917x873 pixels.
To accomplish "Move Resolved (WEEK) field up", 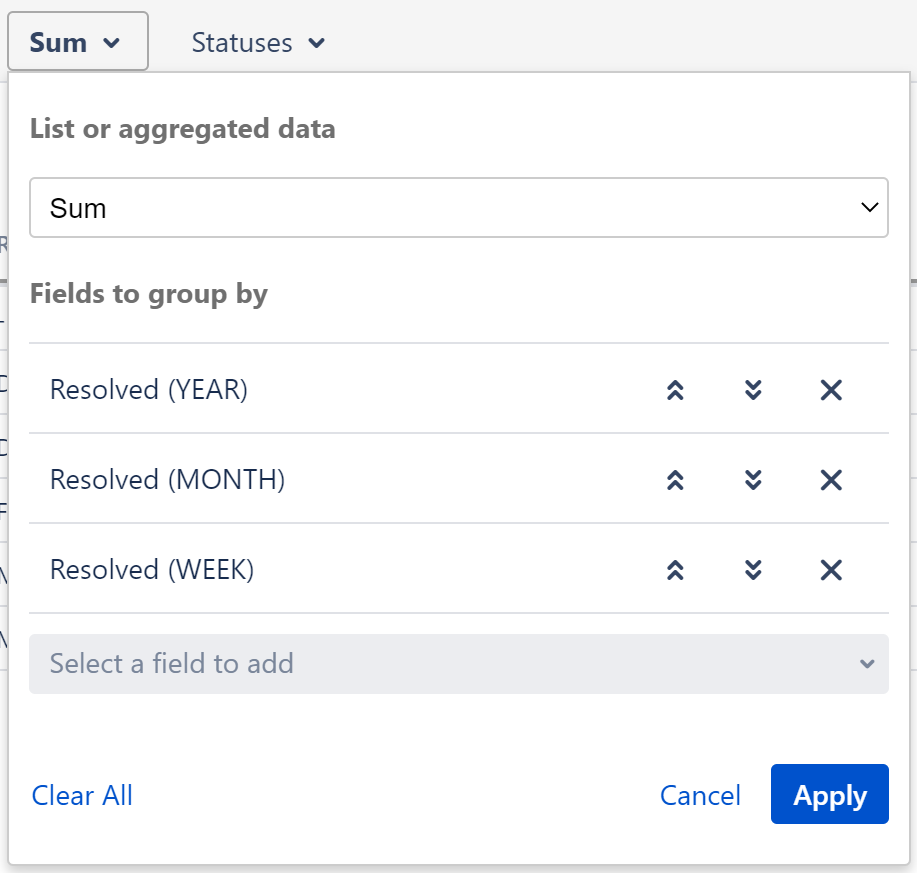I will coord(675,570).
